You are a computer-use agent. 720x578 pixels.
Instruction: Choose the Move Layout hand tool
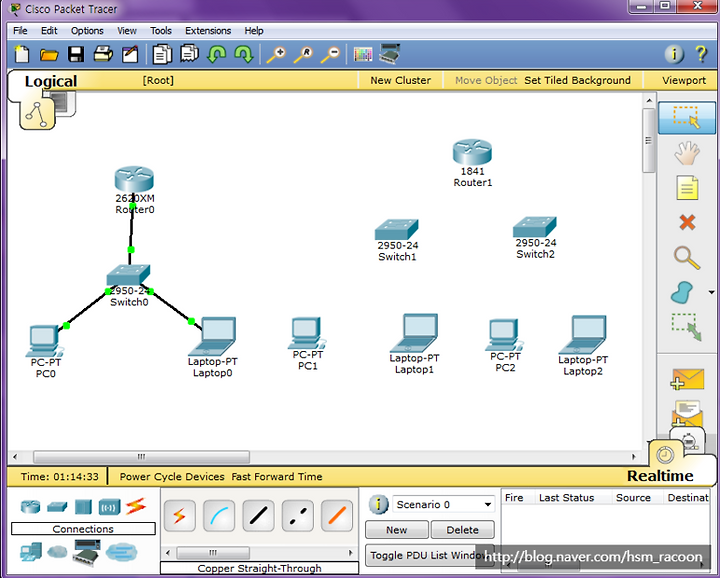687,153
